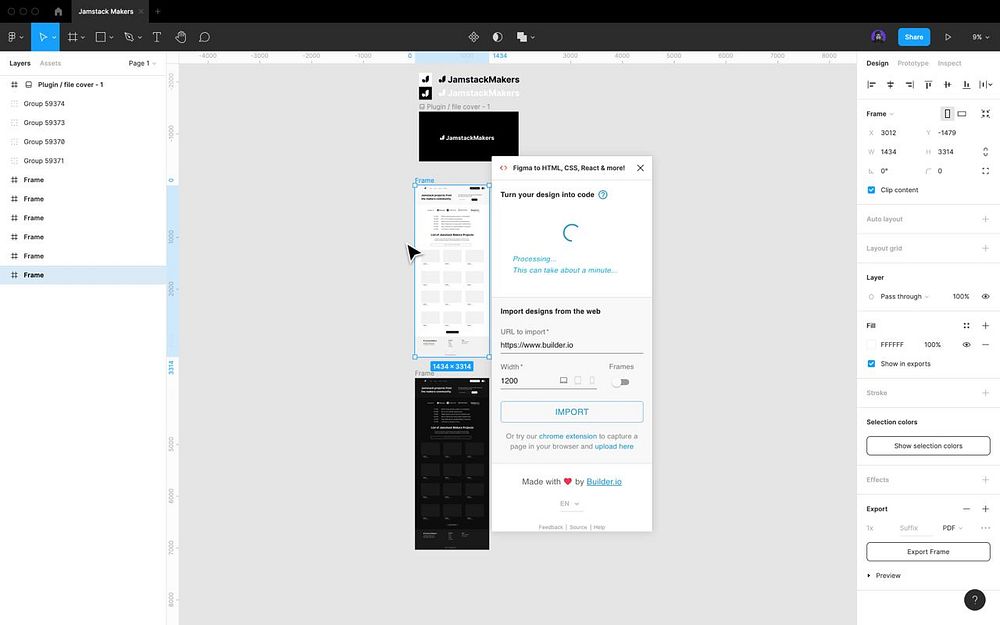Viewport: 1000px width, 625px height.
Task: Toggle fill visibility eye icon
Action: (x=966, y=344)
